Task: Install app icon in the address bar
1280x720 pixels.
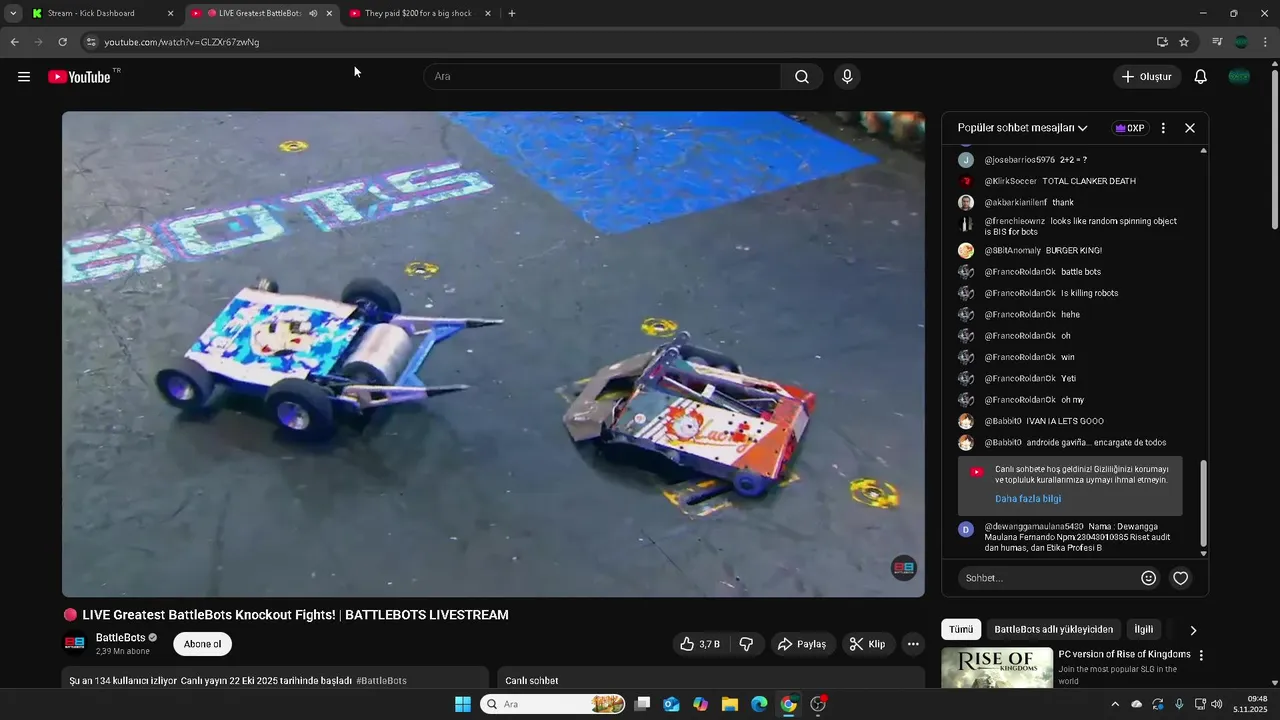Action: pyautogui.click(x=1162, y=42)
